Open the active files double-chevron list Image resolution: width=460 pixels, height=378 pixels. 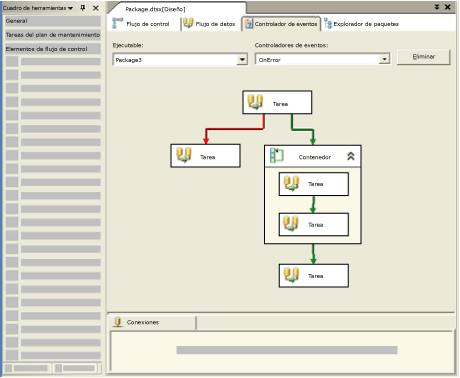click(437, 7)
